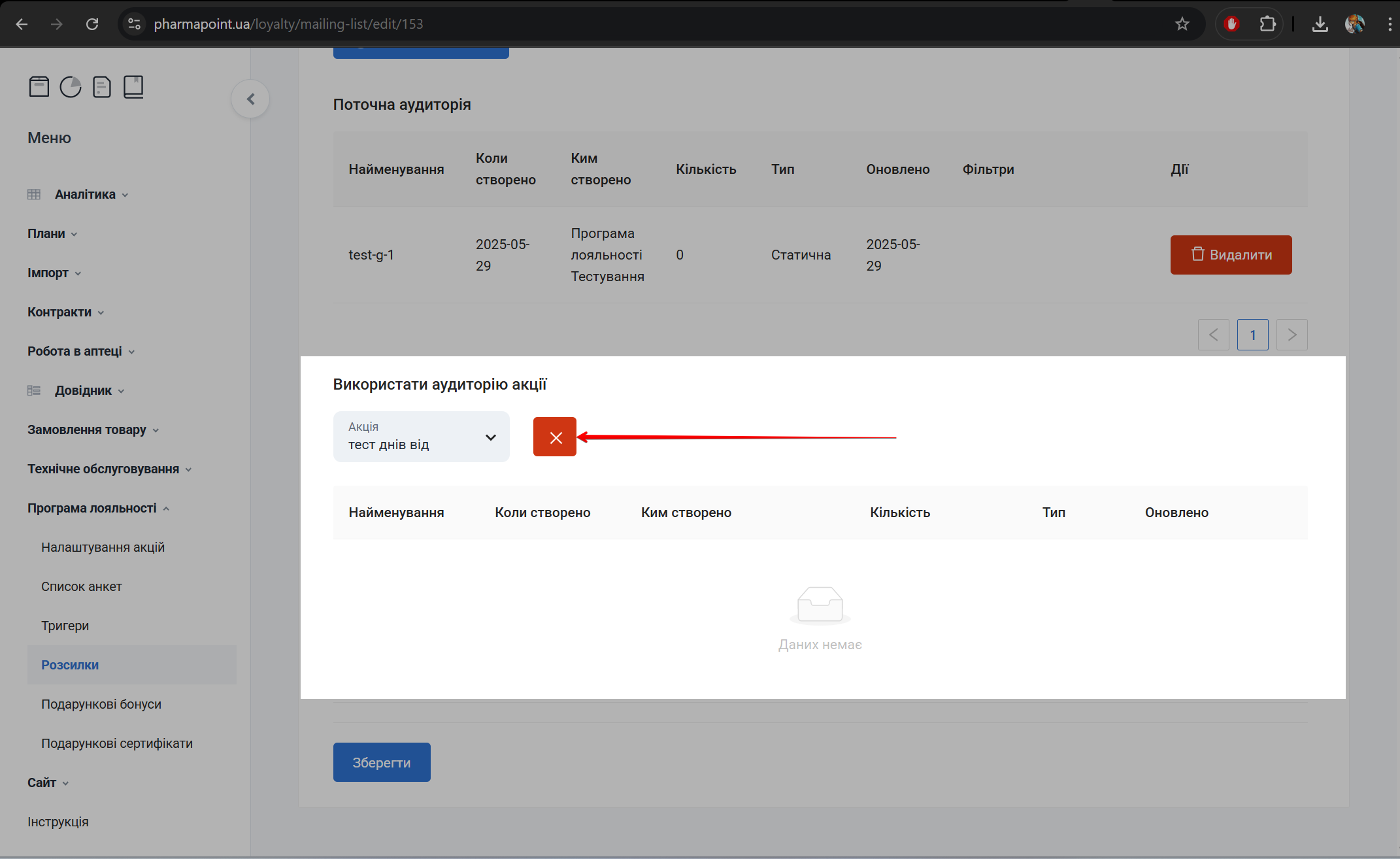Expand the Аналітика menu section
The width and height of the screenshot is (1400, 859).
click(85, 194)
